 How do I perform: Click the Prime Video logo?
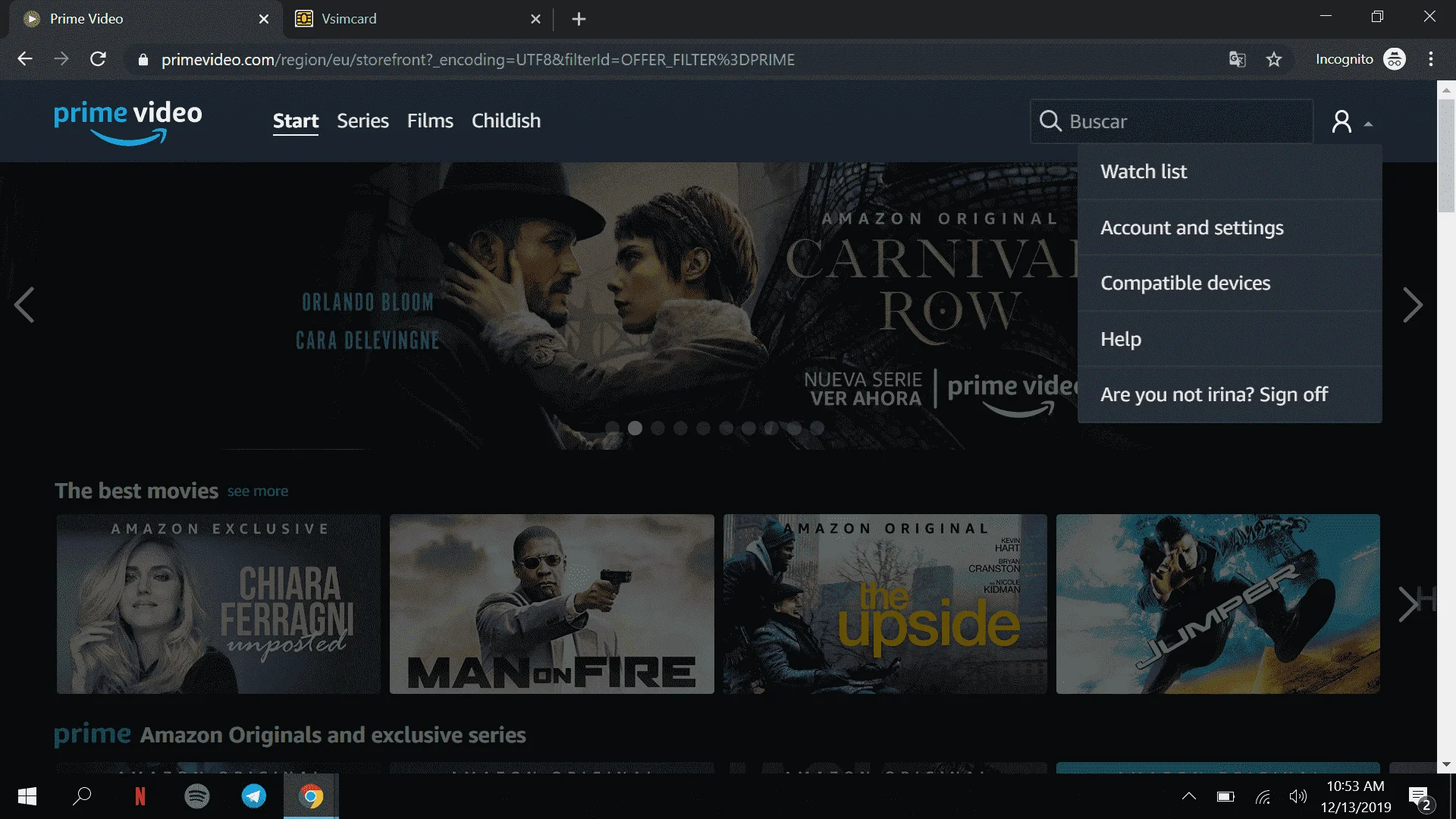128,121
